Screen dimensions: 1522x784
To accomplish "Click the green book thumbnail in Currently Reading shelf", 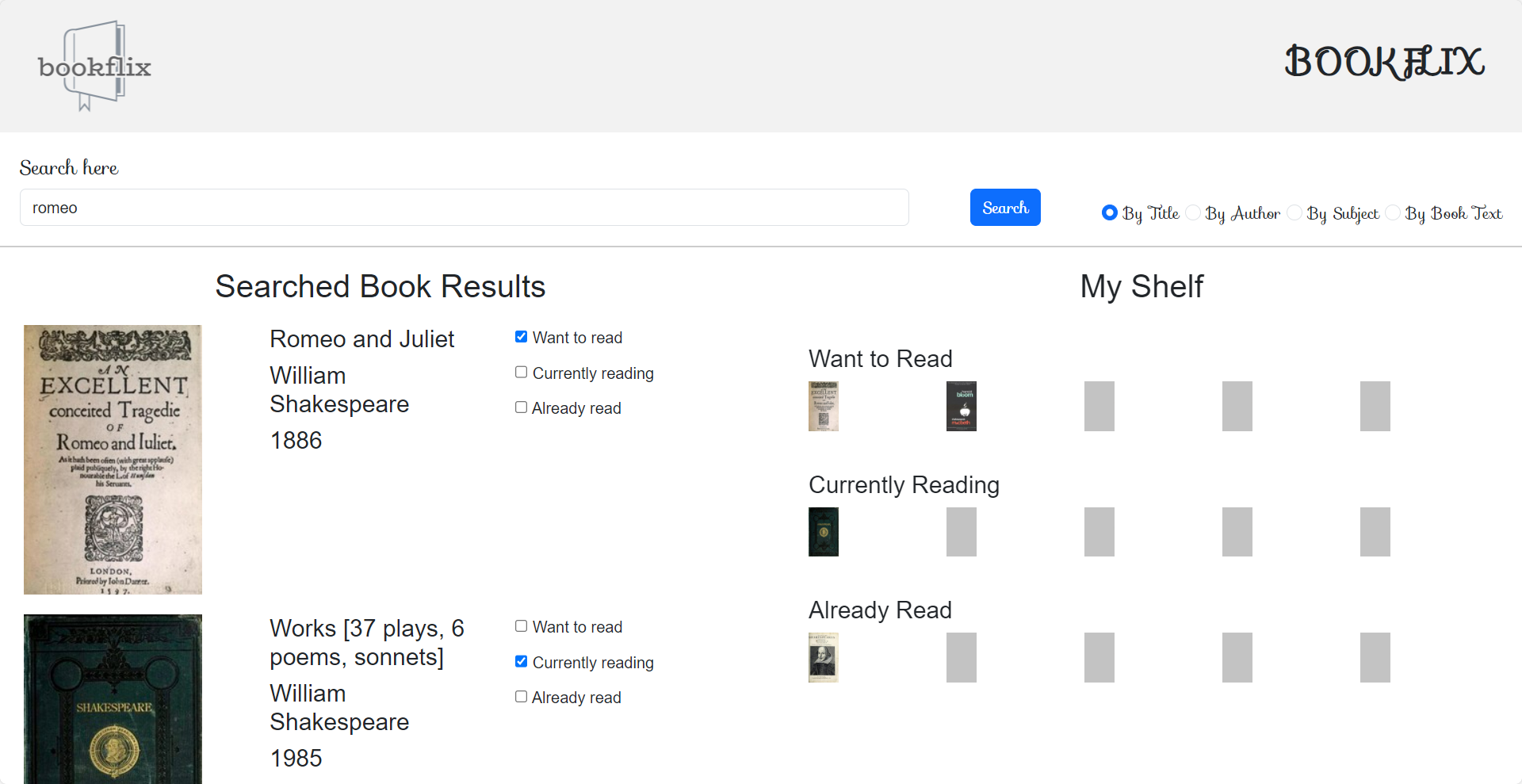I will (823, 532).
